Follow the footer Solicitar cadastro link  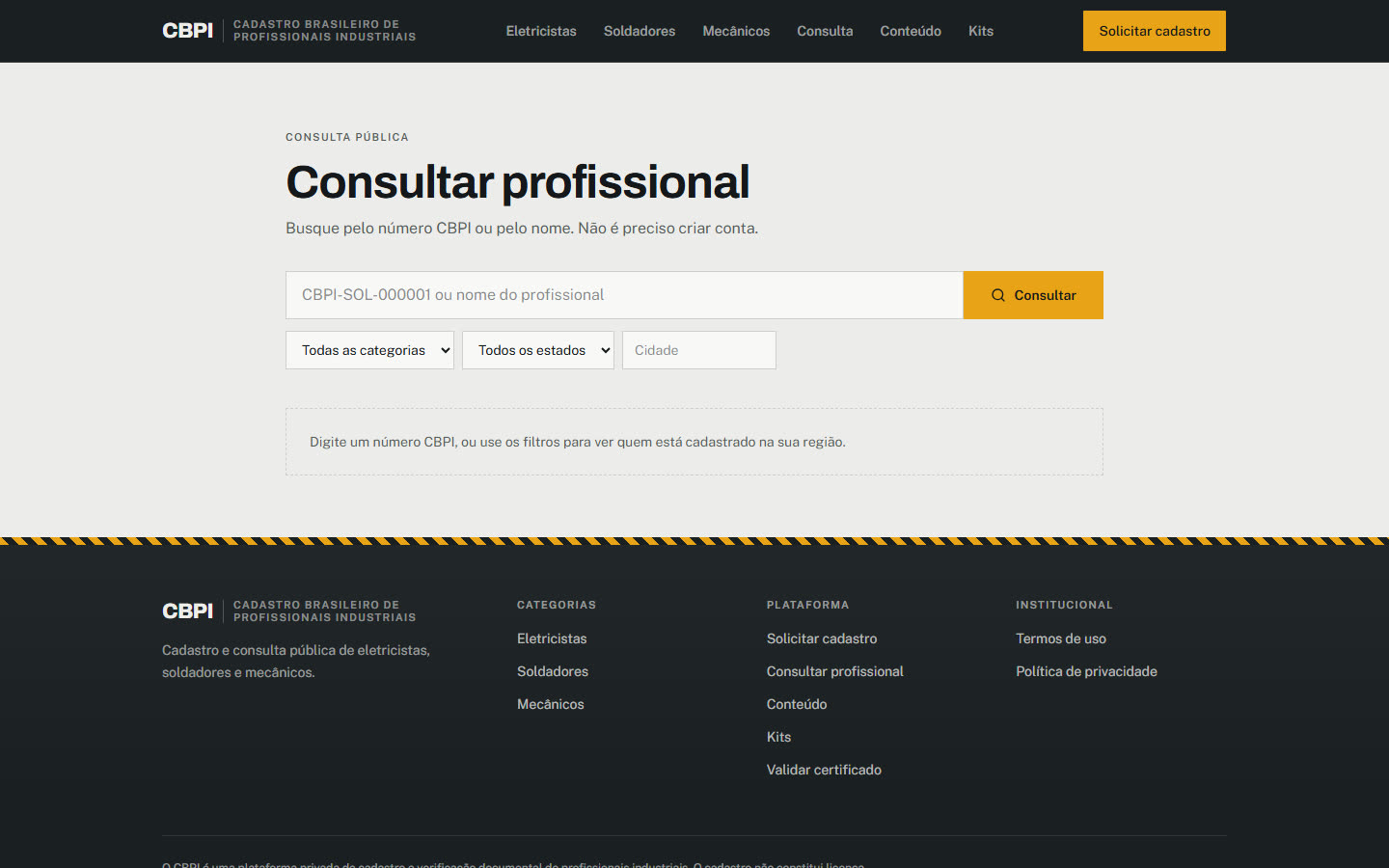[x=822, y=638]
